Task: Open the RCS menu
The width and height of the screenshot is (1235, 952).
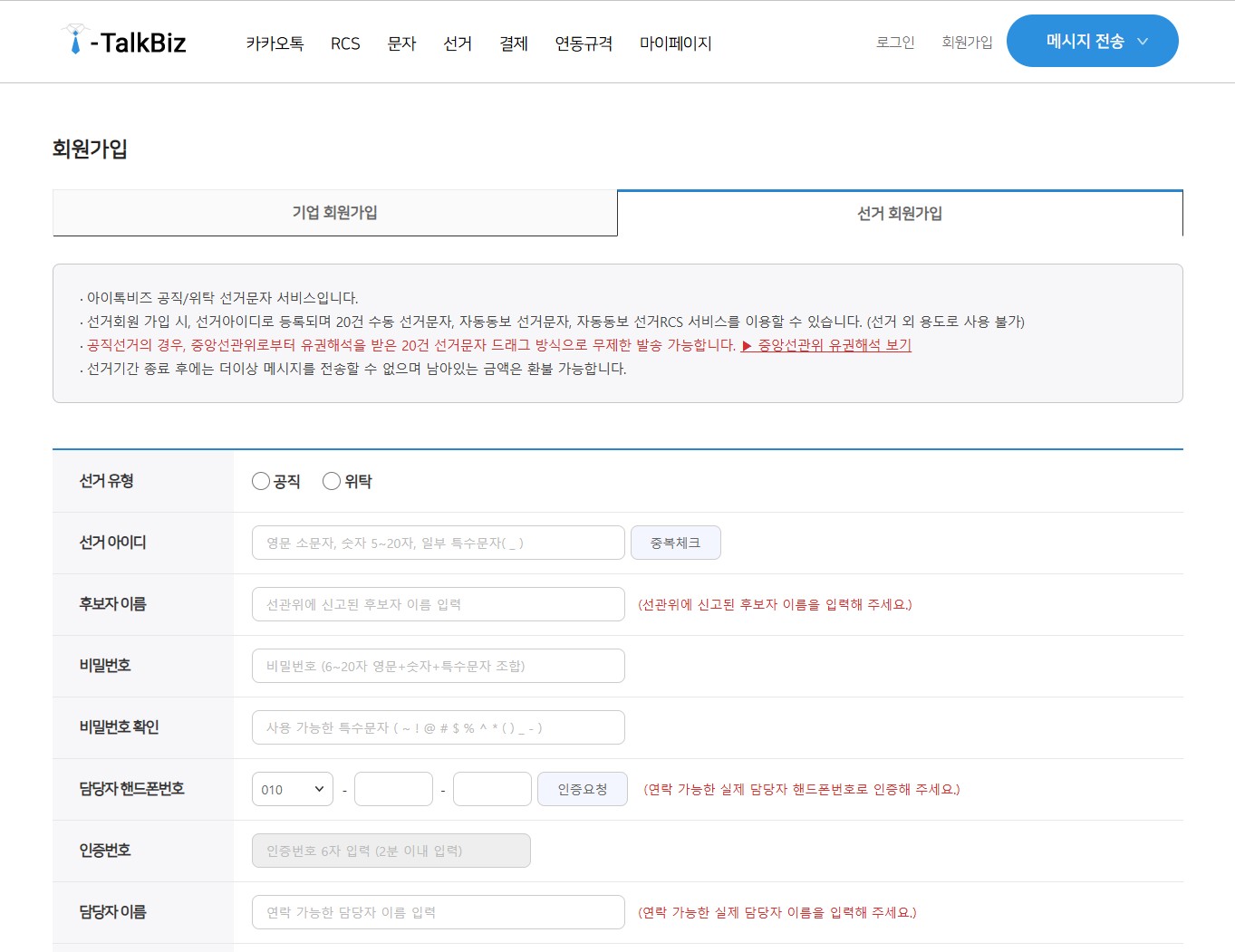Action: pos(344,43)
